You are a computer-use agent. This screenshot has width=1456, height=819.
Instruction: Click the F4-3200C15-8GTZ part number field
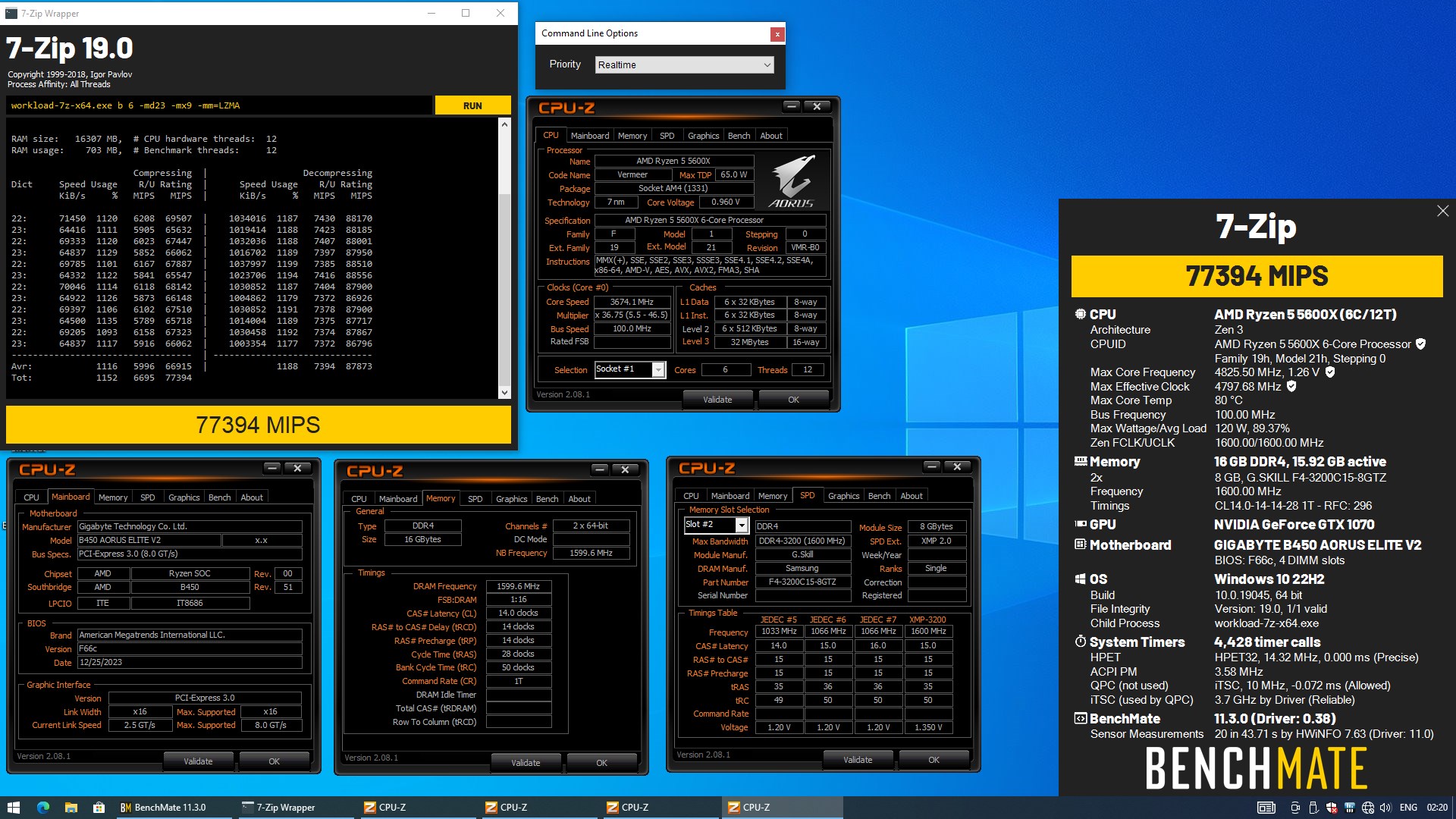802,582
